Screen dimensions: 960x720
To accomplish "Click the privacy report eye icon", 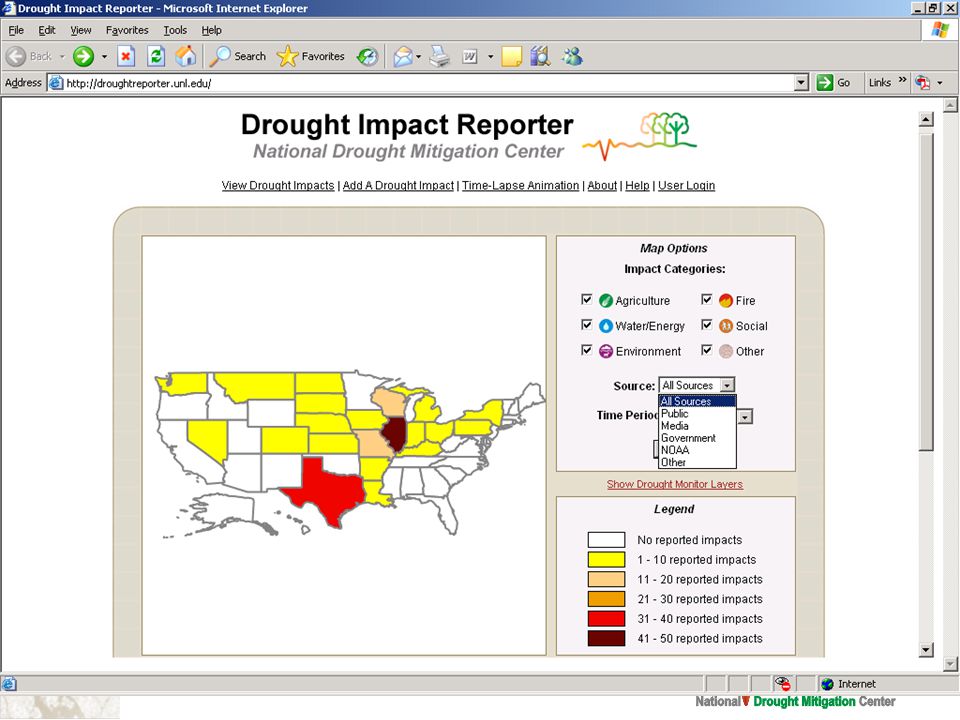I will (x=782, y=683).
